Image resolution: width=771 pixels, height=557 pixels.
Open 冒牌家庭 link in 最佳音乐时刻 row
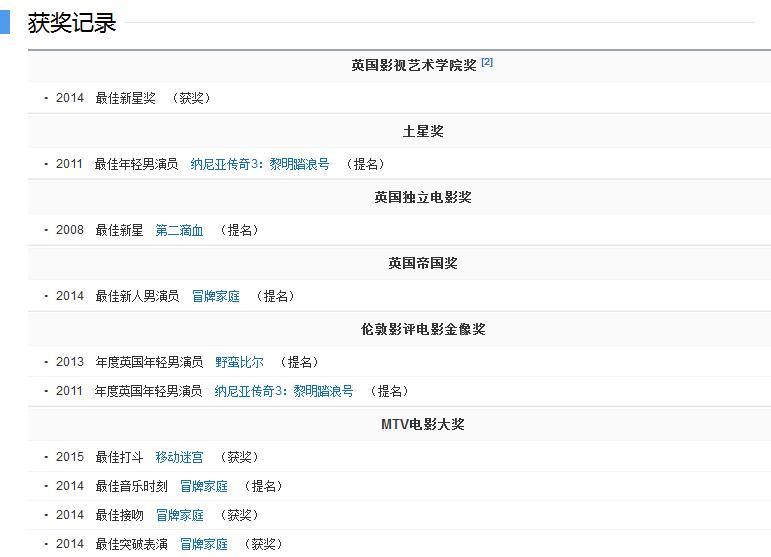pyautogui.click(x=204, y=486)
